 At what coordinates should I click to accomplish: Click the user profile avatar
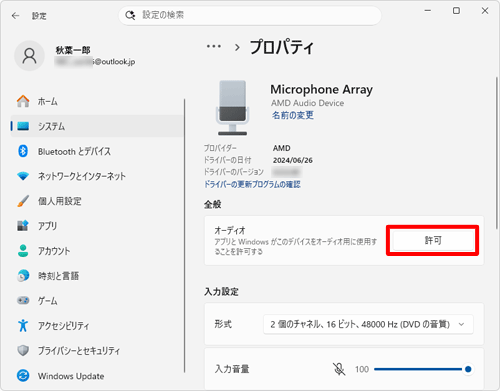(29, 56)
